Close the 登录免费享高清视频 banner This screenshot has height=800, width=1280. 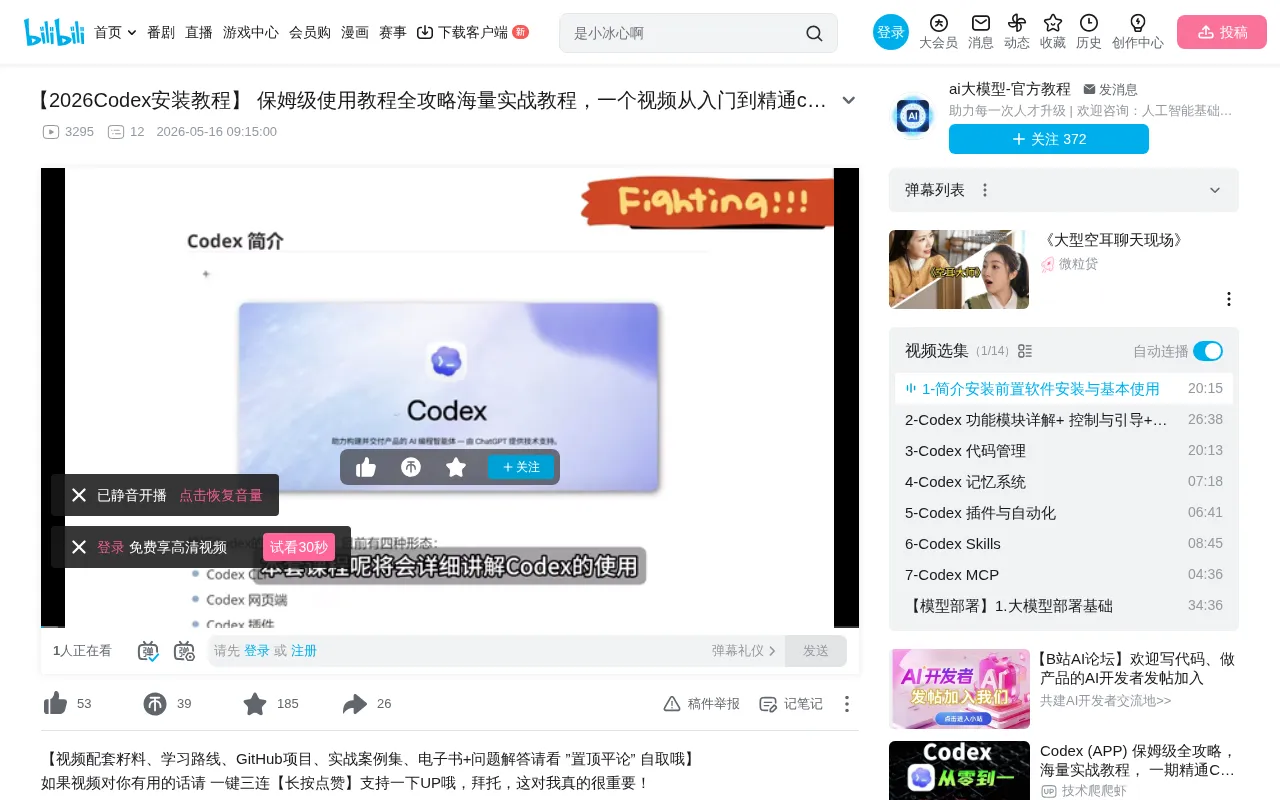(79, 547)
